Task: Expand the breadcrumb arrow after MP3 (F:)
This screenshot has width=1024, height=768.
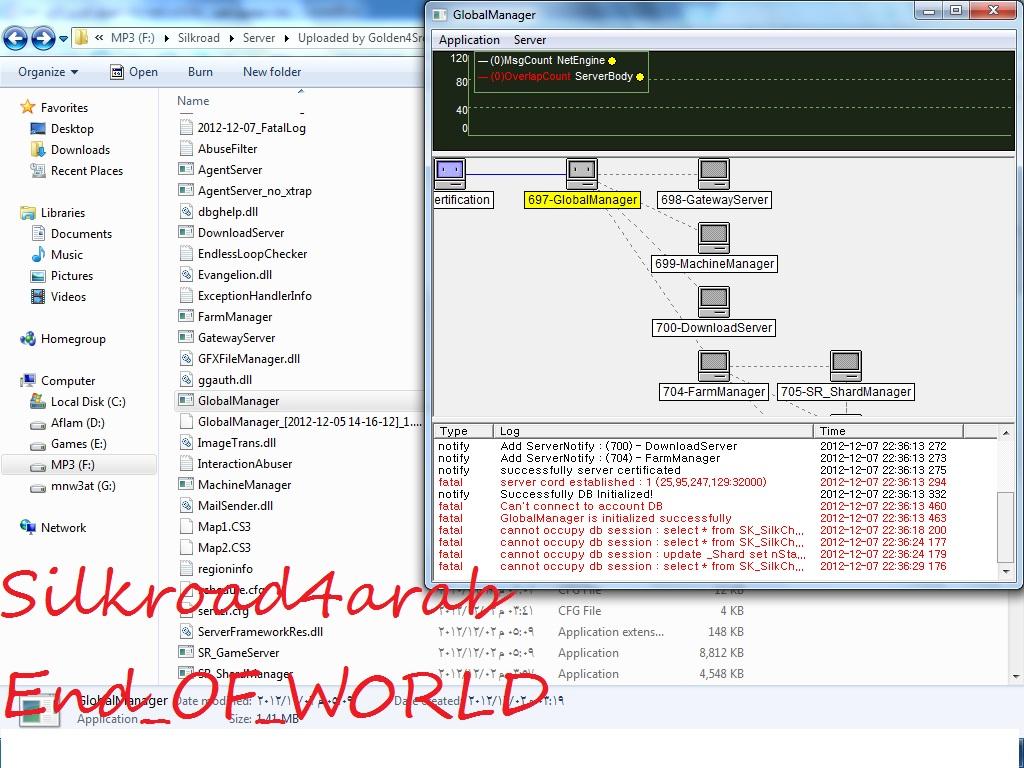Action: pyautogui.click(x=166, y=38)
